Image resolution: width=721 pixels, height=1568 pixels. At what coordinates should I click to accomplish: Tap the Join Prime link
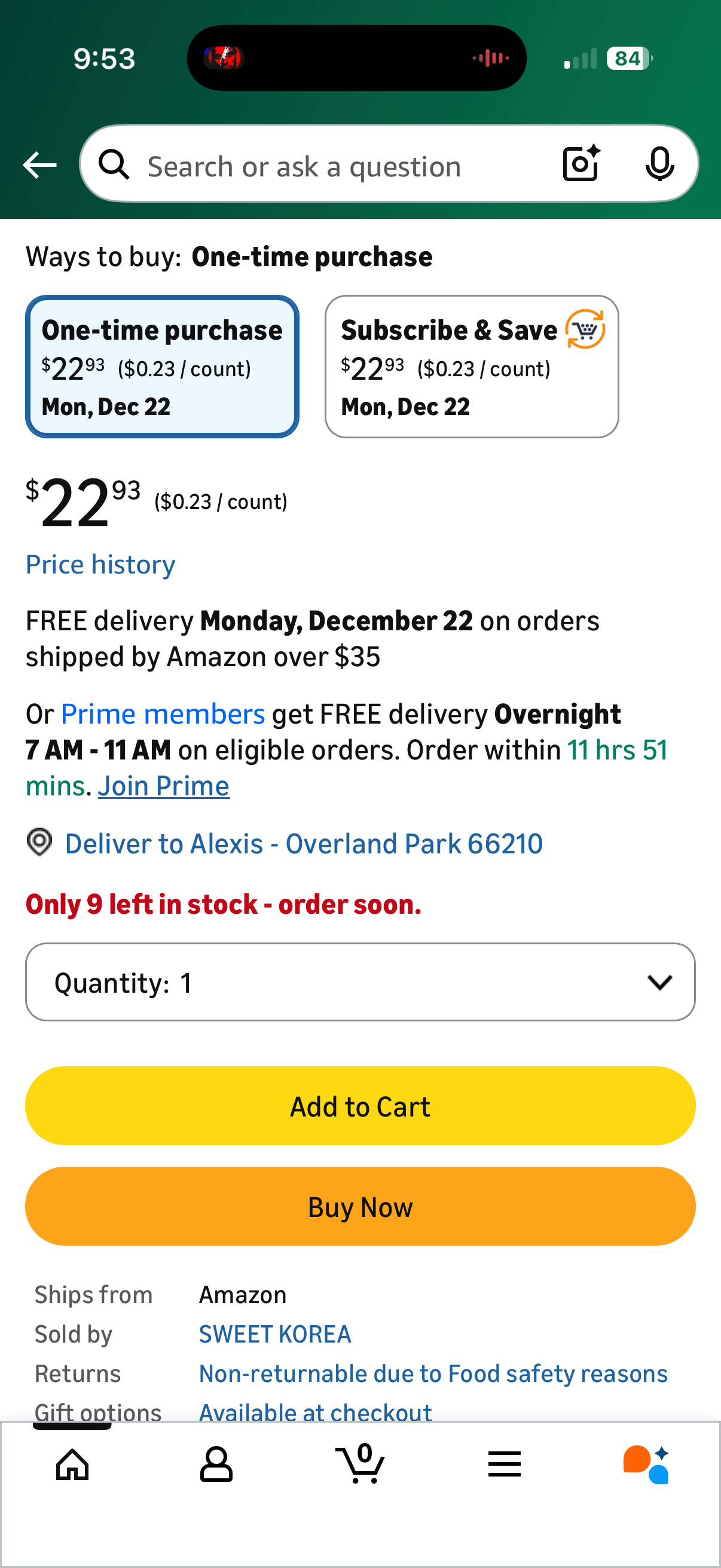[164, 786]
